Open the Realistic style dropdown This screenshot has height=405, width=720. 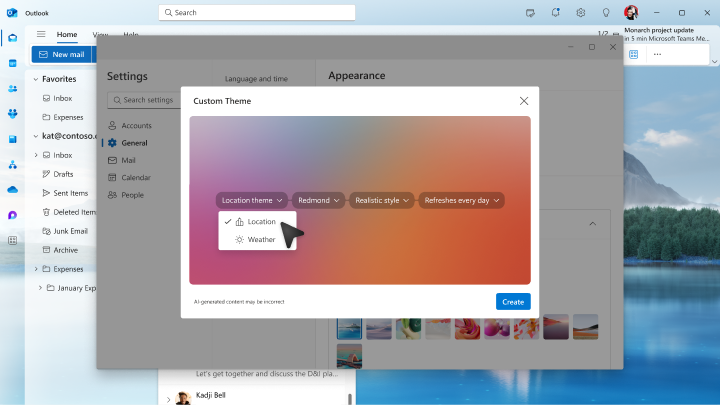coord(382,200)
